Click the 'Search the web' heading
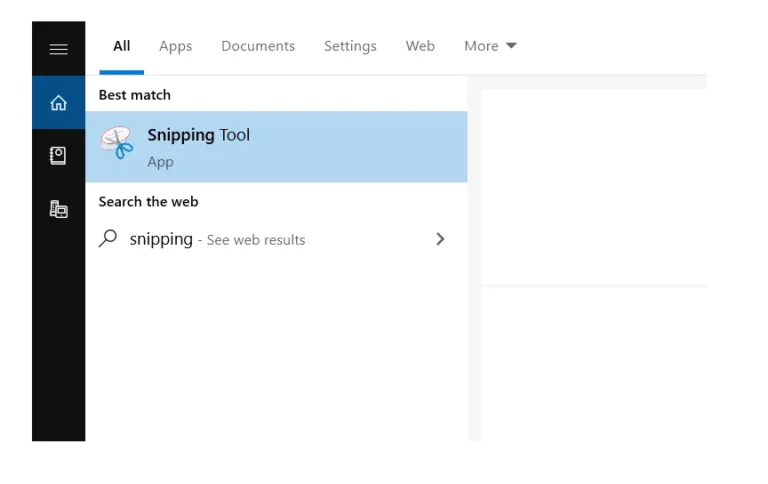 (x=148, y=202)
